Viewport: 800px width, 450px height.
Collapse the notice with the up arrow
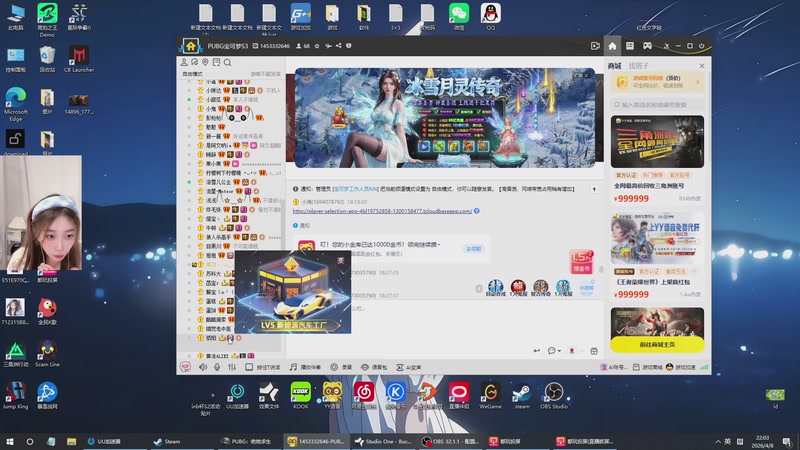pos(594,189)
